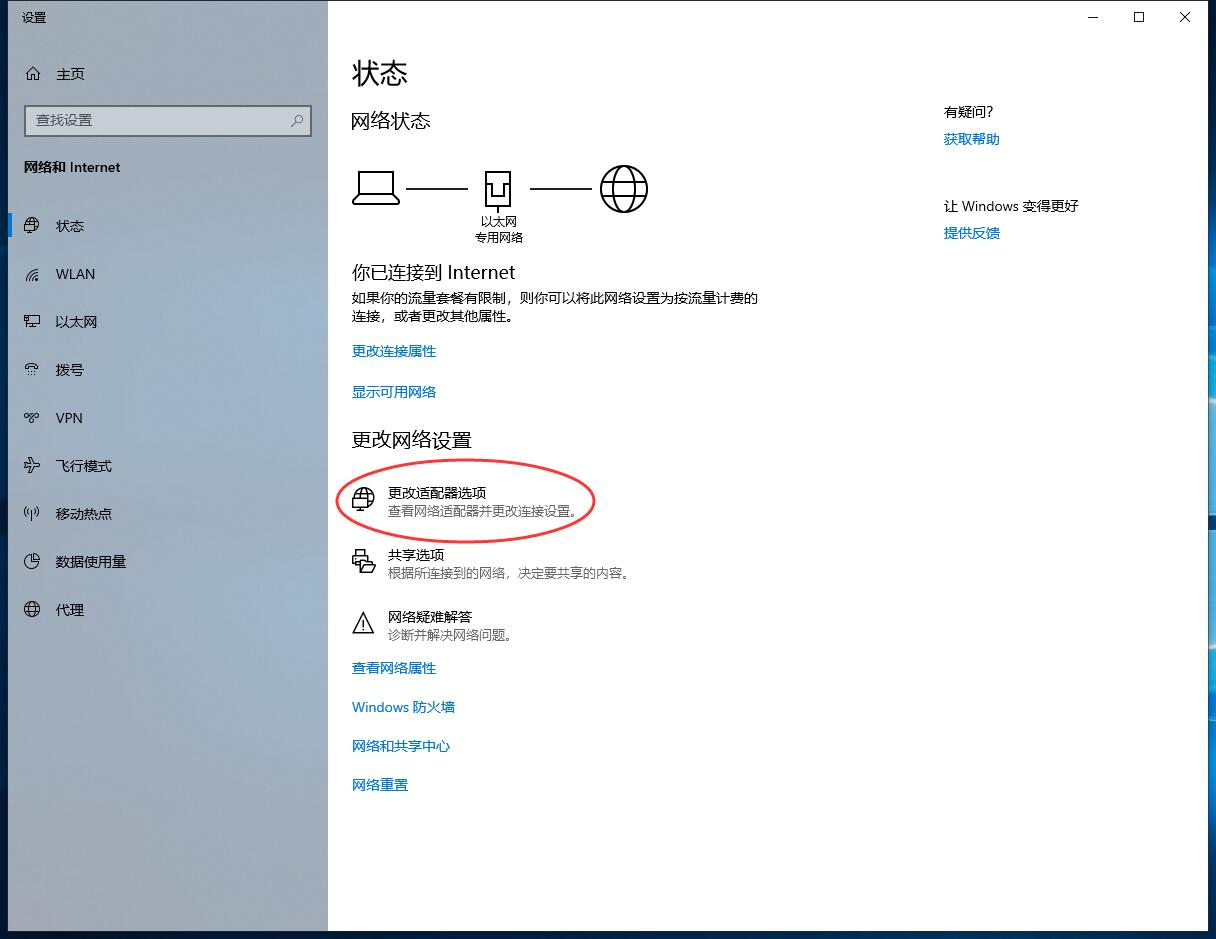This screenshot has width=1216, height=939.
Task: Click the laptop icon in network diagram
Action: pos(376,188)
